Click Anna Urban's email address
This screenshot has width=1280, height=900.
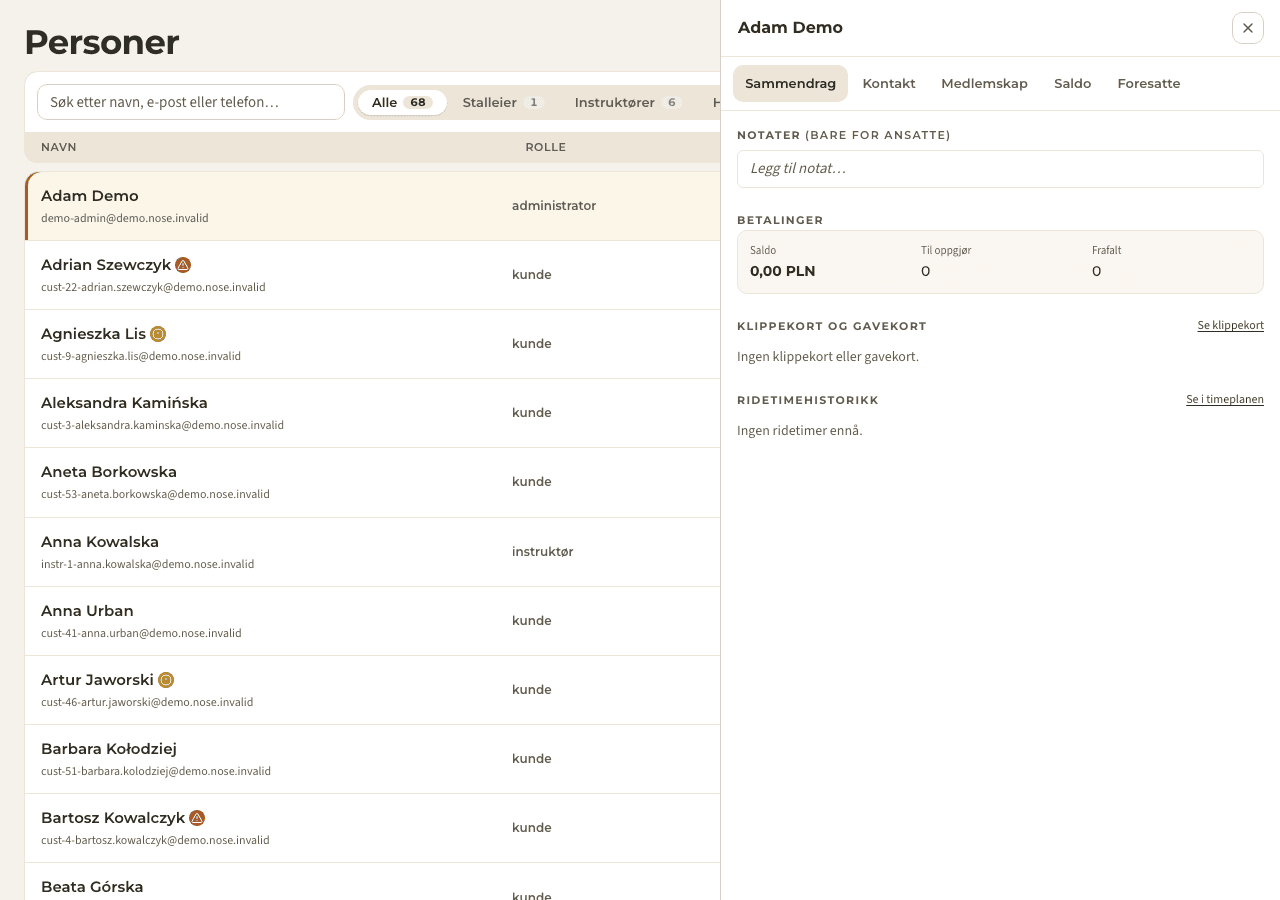[x=141, y=633]
